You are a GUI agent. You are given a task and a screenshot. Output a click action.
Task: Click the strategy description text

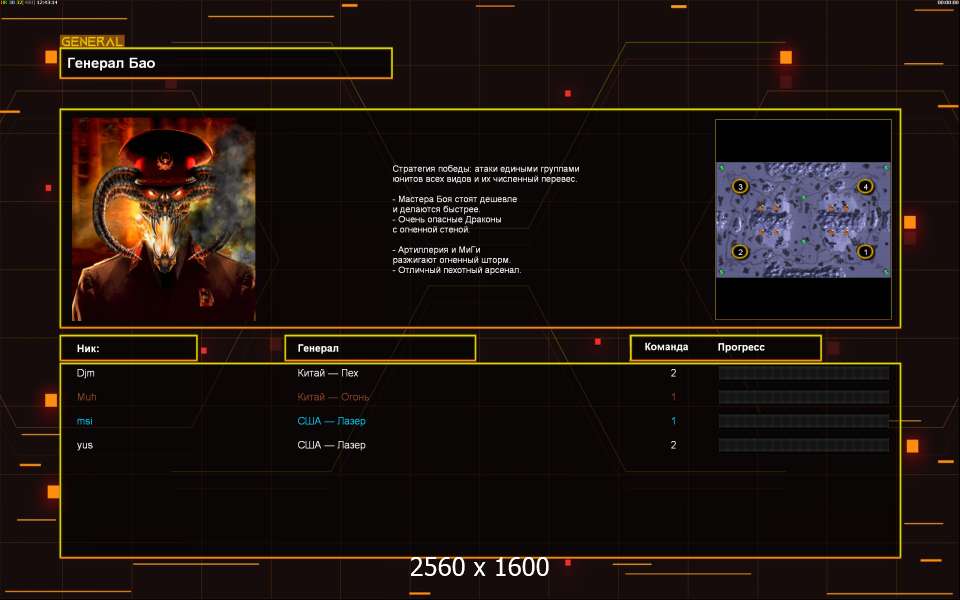(486, 219)
